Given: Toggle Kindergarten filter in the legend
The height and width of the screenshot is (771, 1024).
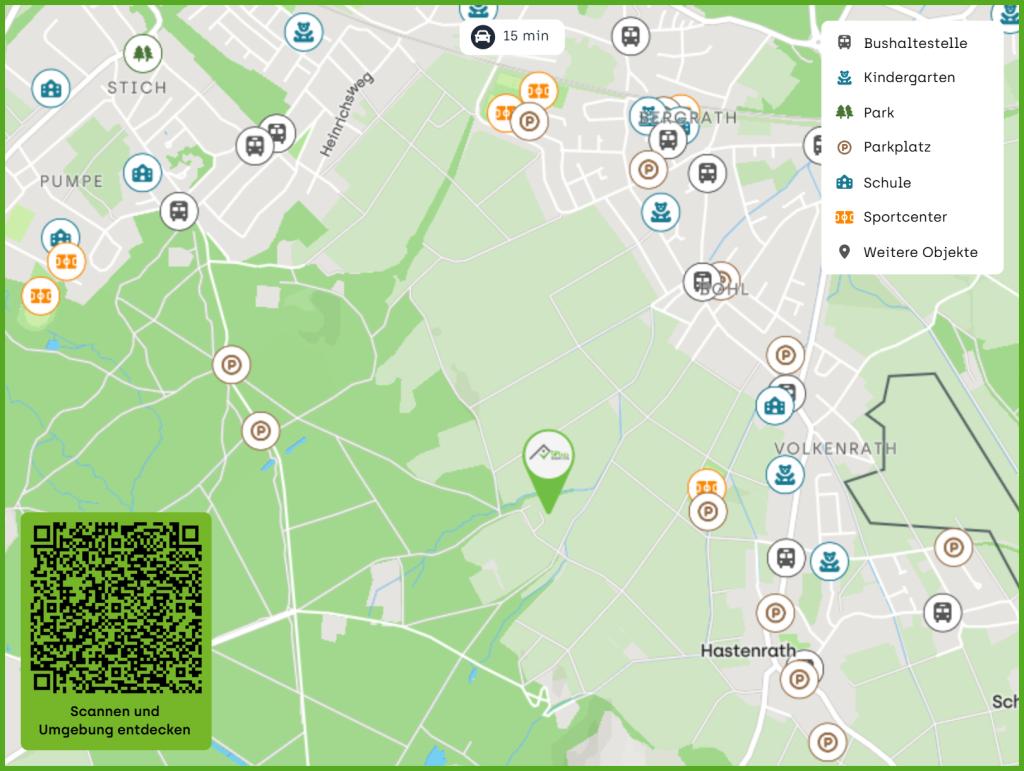Looking at the screenshot, I should pyautogui.click(x=908, y=77).
